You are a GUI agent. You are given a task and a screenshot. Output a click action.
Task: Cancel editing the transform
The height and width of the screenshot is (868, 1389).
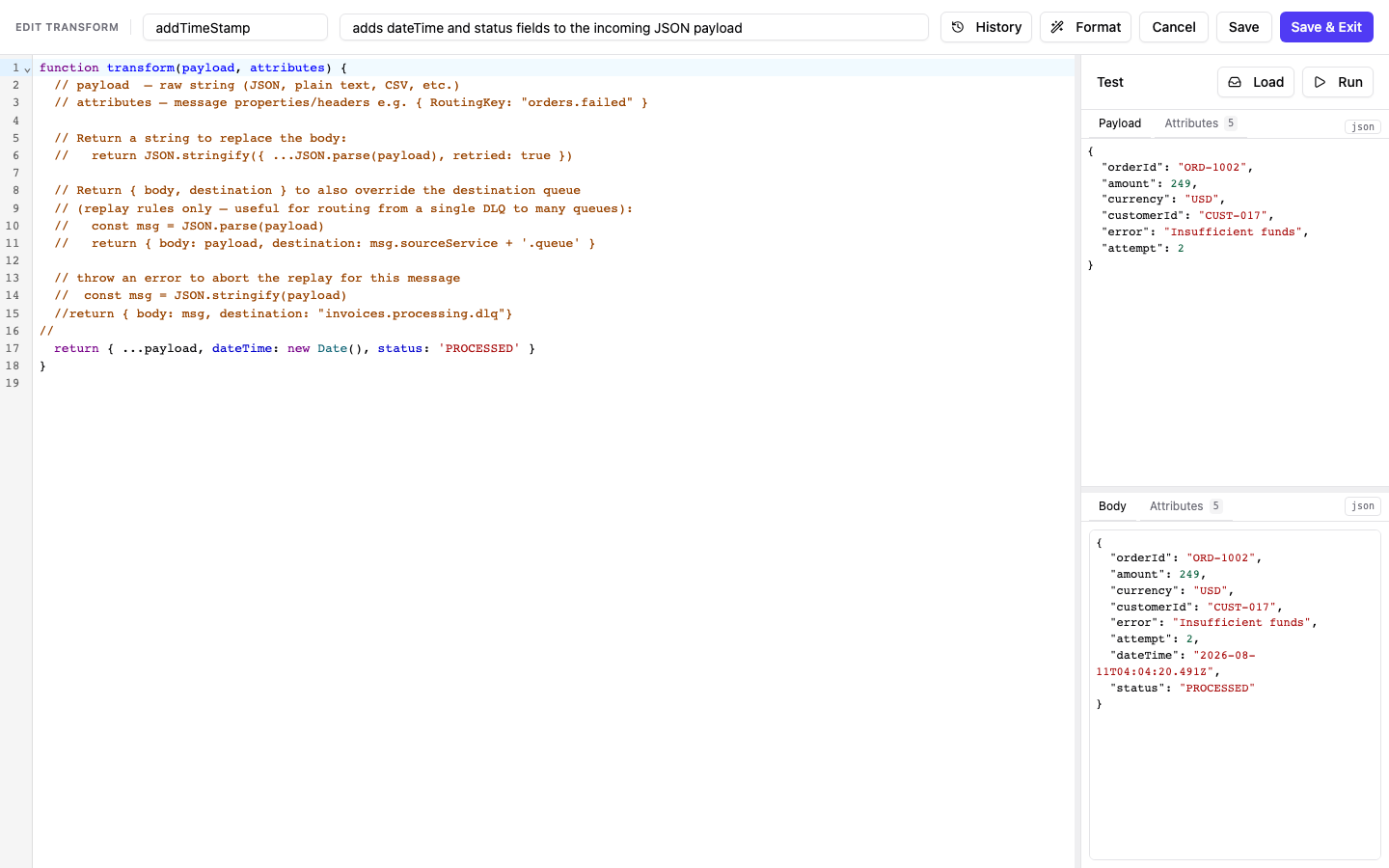tap(1173, 27)
